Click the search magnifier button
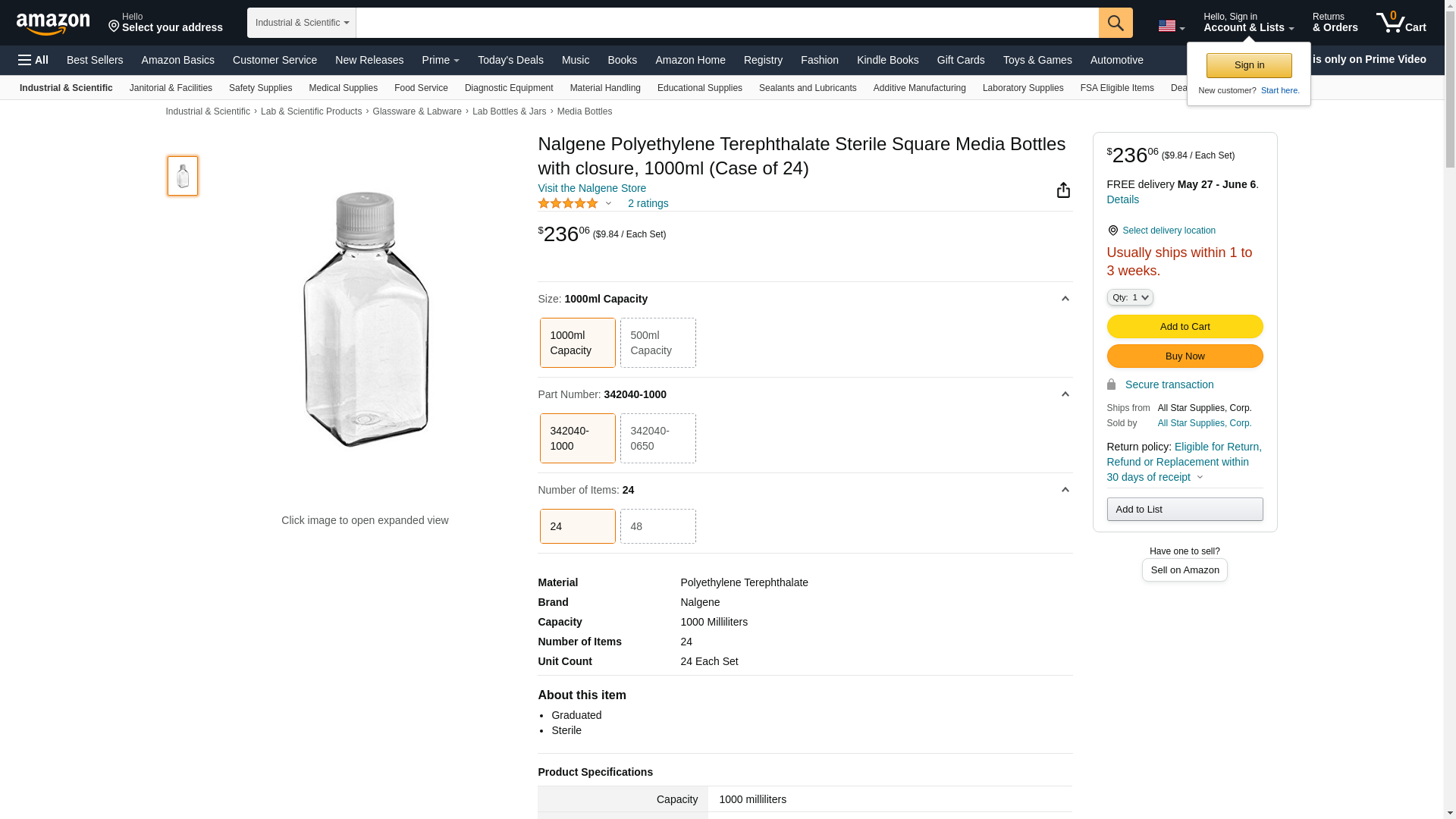Viewport: 1456px width, 819px height. 1116,23
